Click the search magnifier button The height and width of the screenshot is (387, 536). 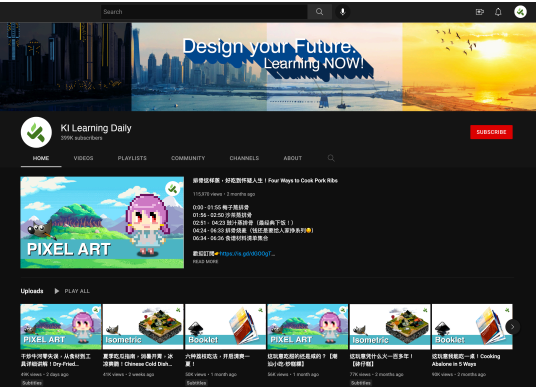point(319,12)
